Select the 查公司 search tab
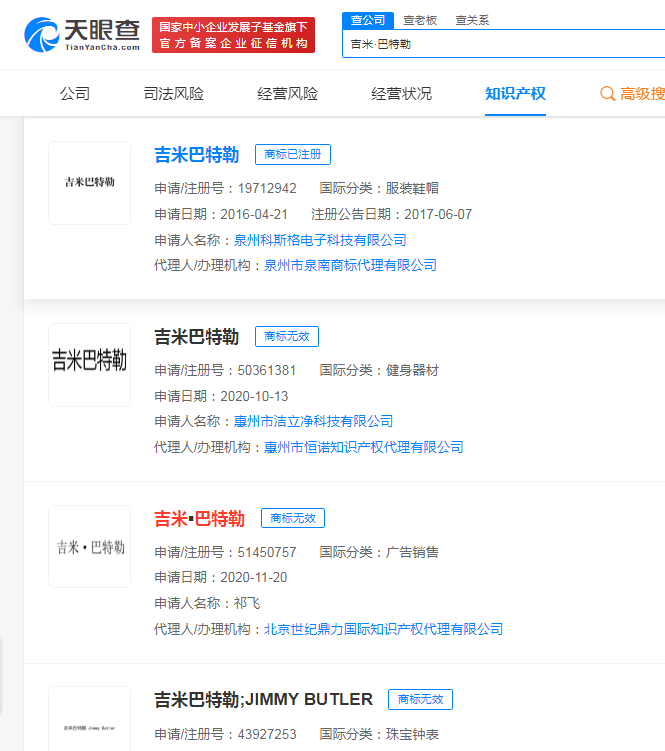The width and height of the screenshot is (665, 751). point(367,20)
